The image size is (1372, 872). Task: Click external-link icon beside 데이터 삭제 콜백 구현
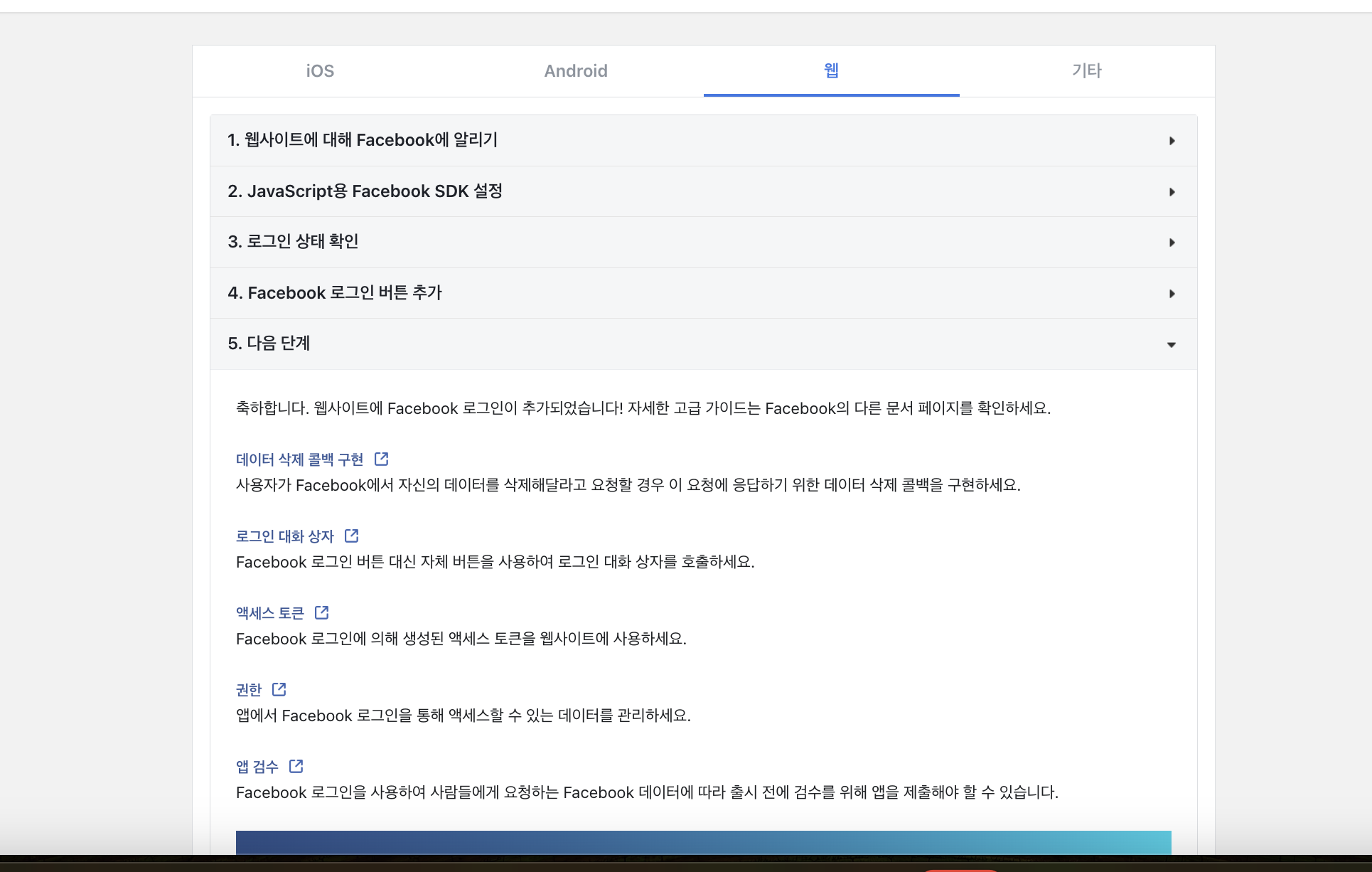[x=382, y=459]
